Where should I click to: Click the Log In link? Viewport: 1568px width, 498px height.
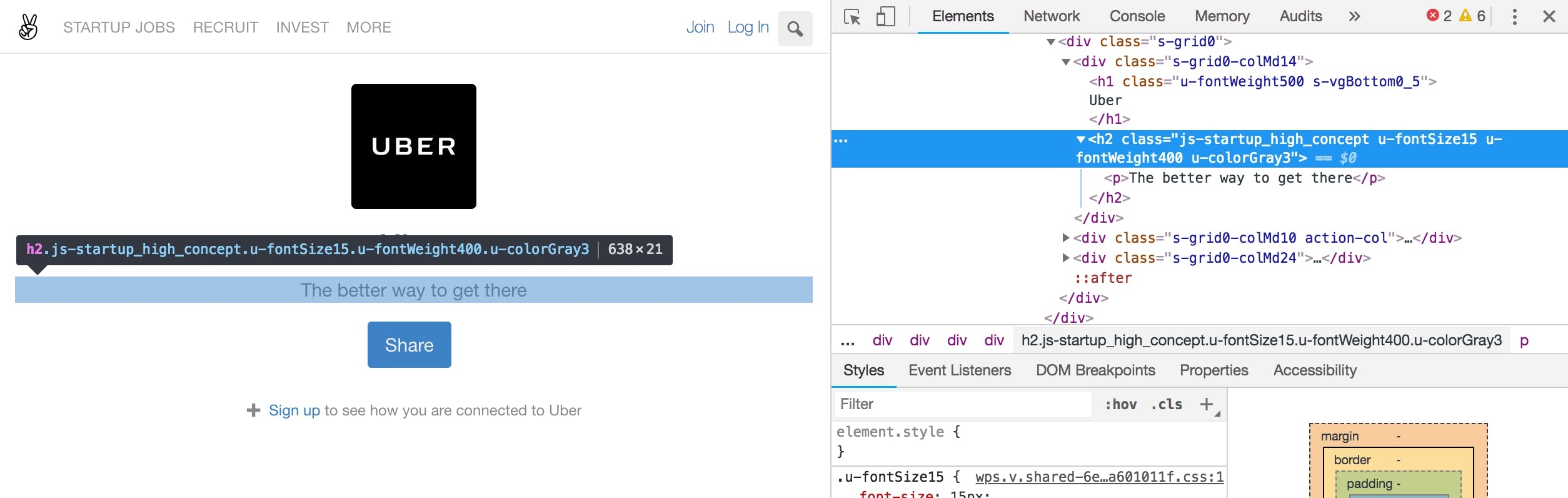click(748, 27)
